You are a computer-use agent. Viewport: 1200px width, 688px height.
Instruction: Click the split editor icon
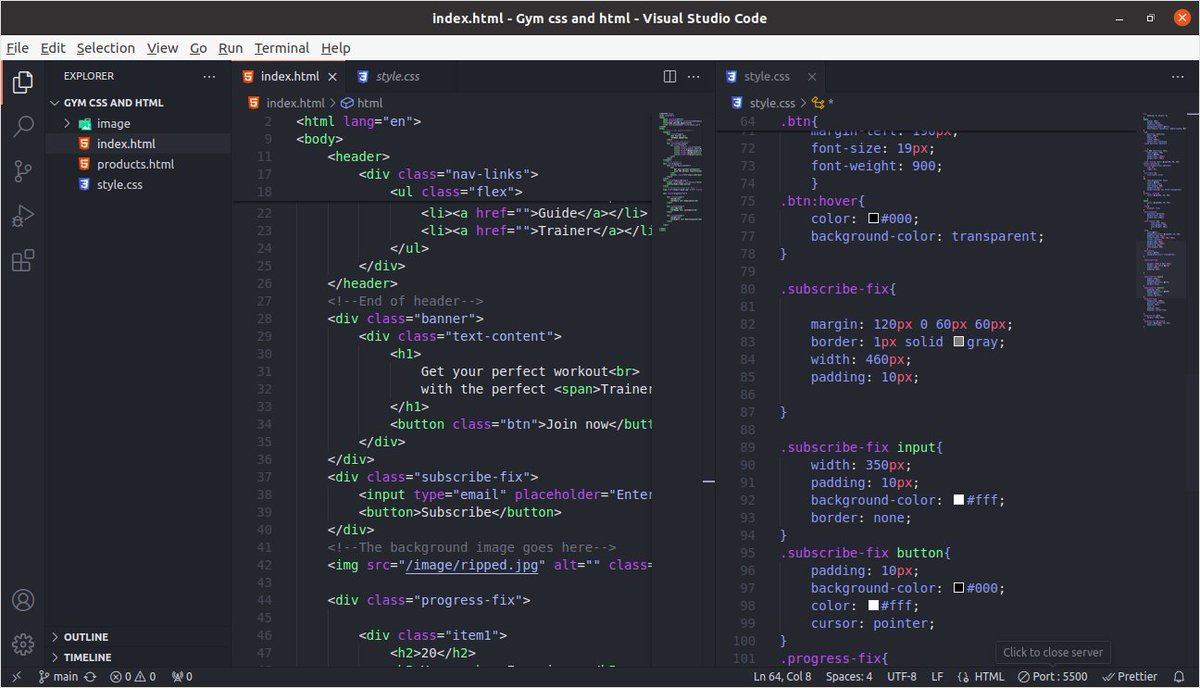coord(668,76)
